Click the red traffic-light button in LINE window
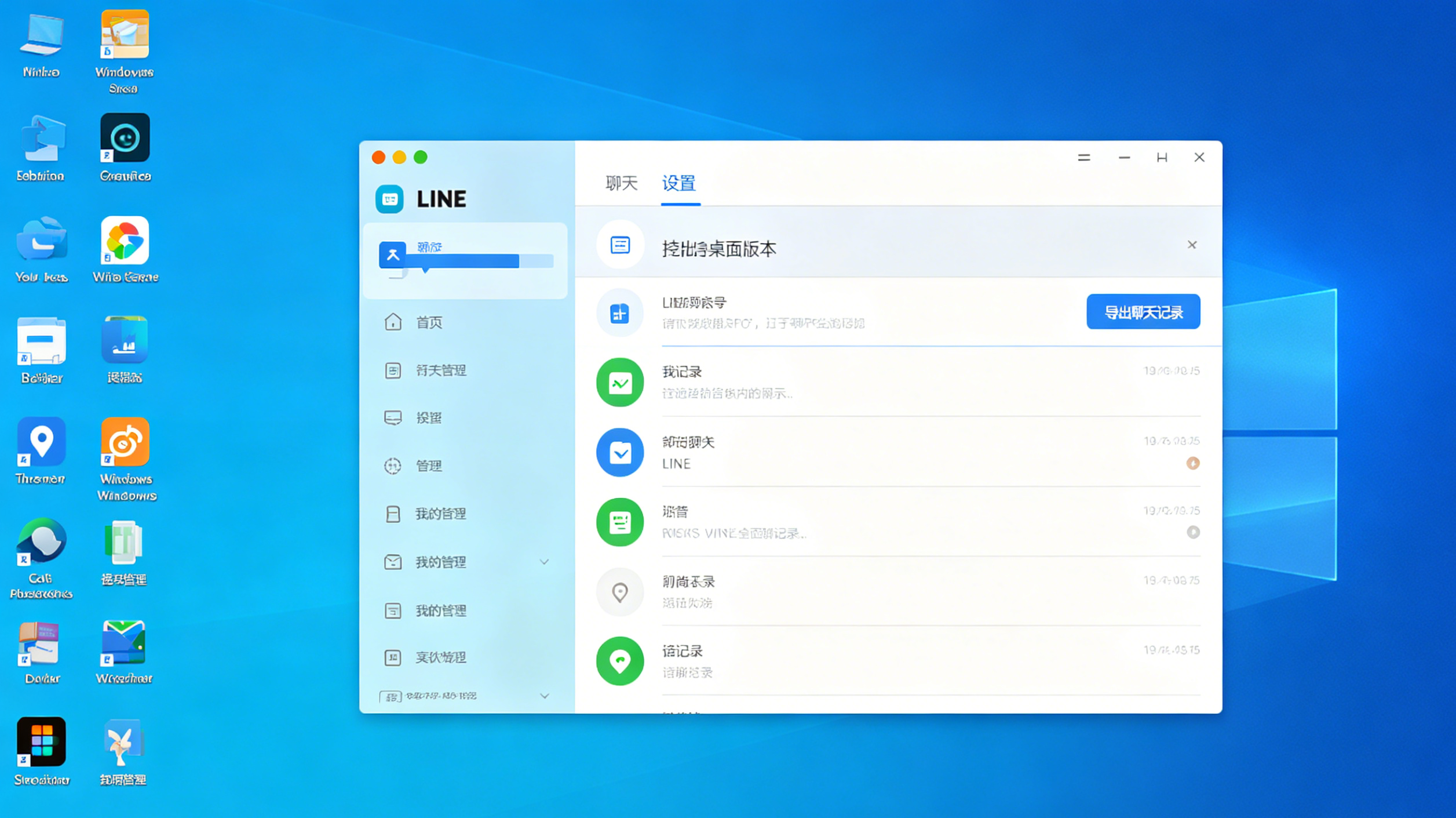This screenshot has height=818, width=1456. coord(378,157)
